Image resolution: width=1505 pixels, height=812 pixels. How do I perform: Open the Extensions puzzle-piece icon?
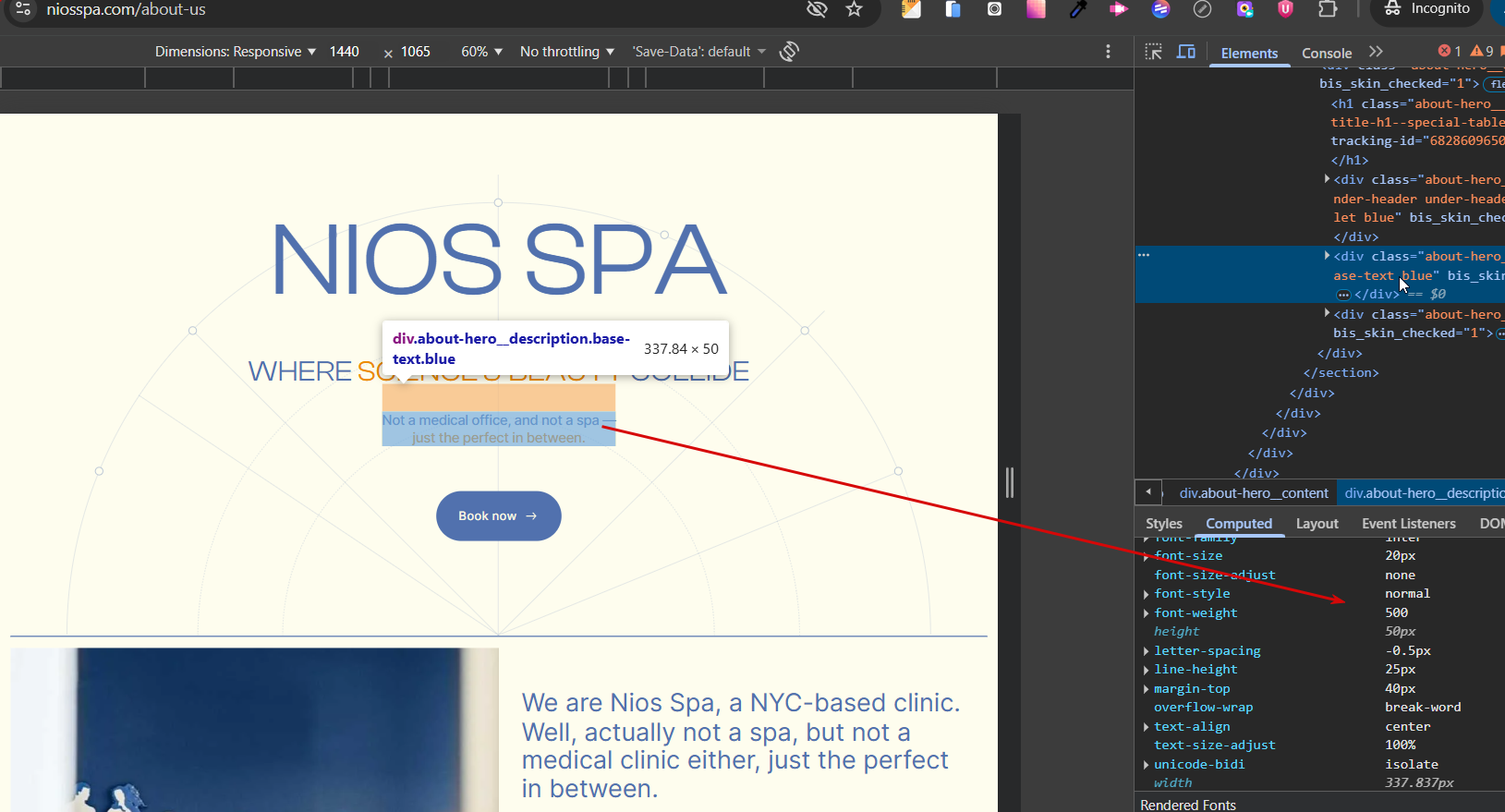pyautogui.click(x=1328, y=9)
